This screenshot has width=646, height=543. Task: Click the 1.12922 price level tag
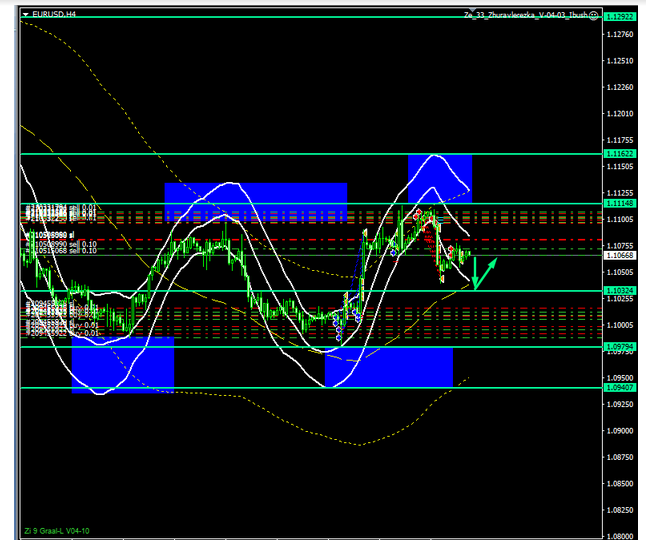[x=620, y=18]
